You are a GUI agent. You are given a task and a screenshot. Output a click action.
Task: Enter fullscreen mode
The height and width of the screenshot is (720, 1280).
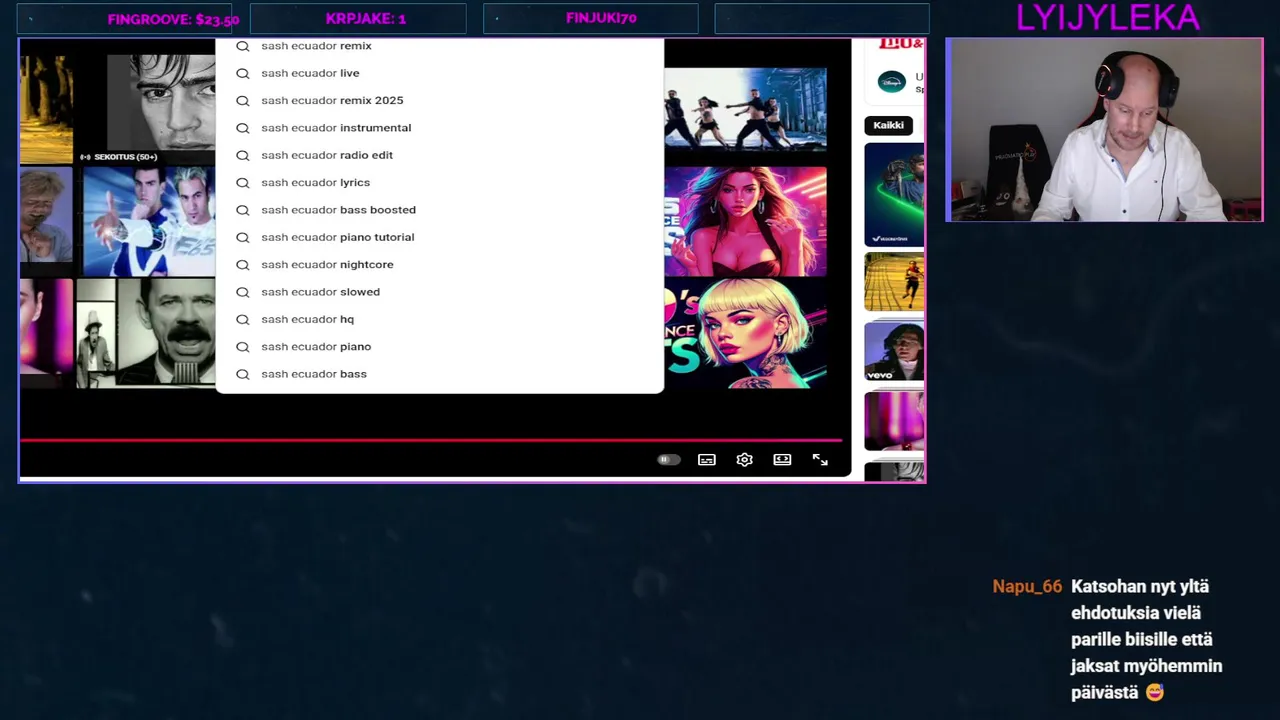pyautogui.click(x=820, y=460)
